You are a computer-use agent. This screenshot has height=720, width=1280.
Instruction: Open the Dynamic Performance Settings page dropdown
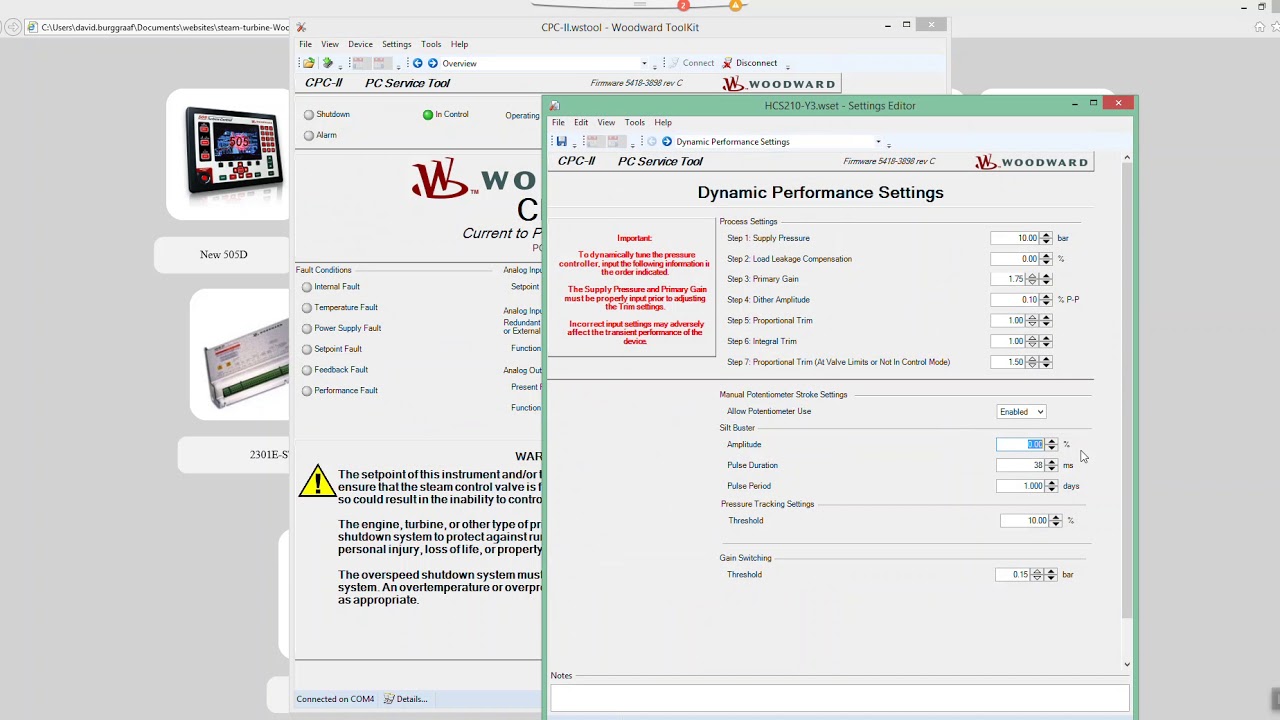pos(878,142)
